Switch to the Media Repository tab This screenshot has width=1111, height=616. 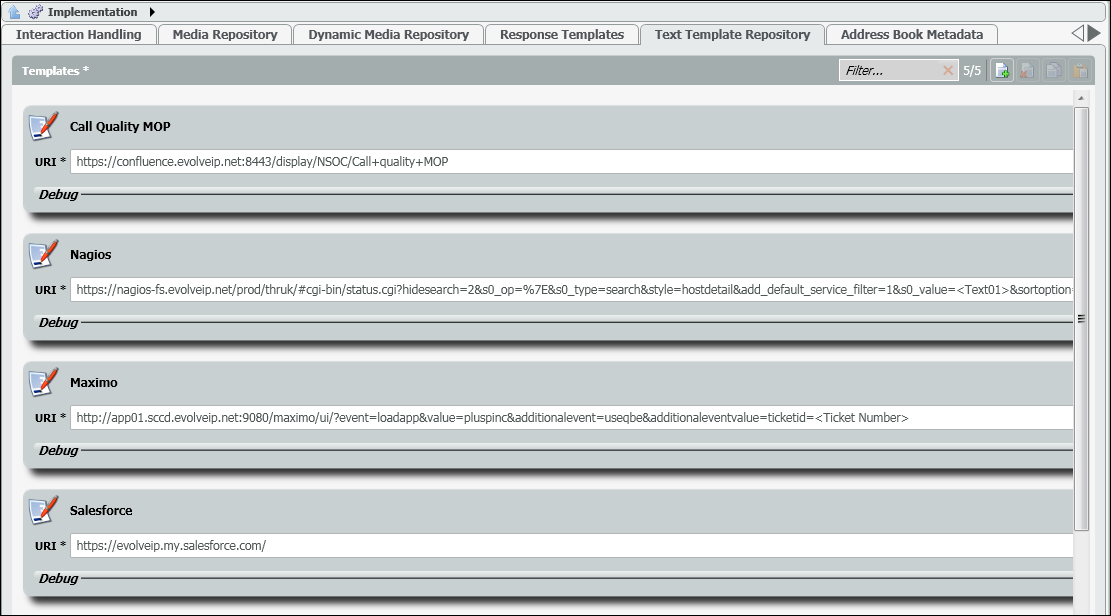coord(225,34)
